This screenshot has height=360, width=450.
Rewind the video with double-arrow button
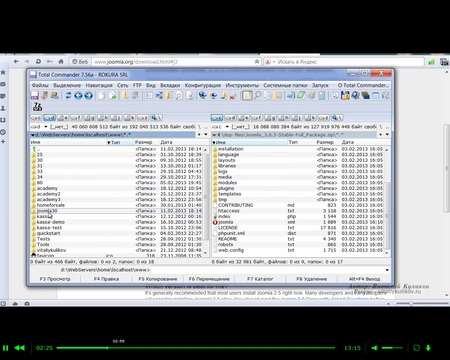pos(20,348)
